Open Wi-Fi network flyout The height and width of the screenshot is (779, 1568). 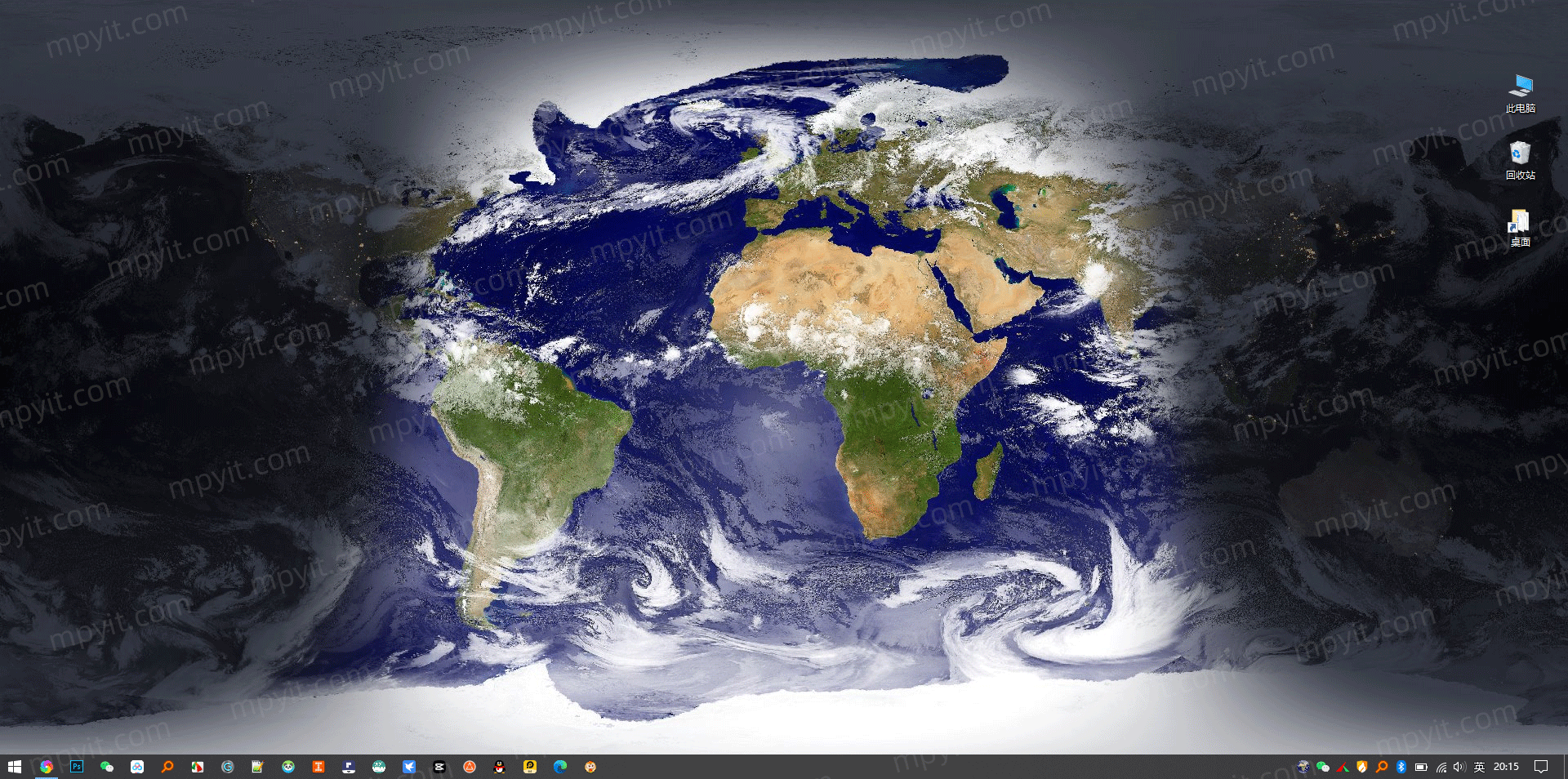click(1441, 767)
